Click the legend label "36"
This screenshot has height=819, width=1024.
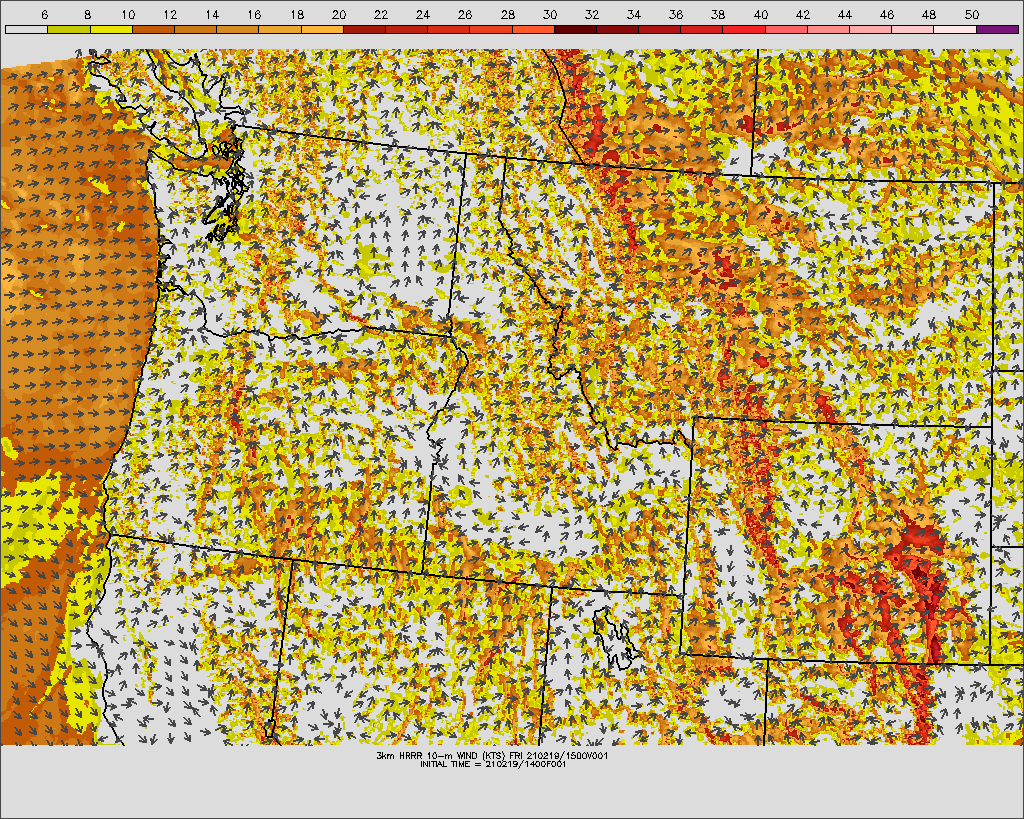(676, 14)
